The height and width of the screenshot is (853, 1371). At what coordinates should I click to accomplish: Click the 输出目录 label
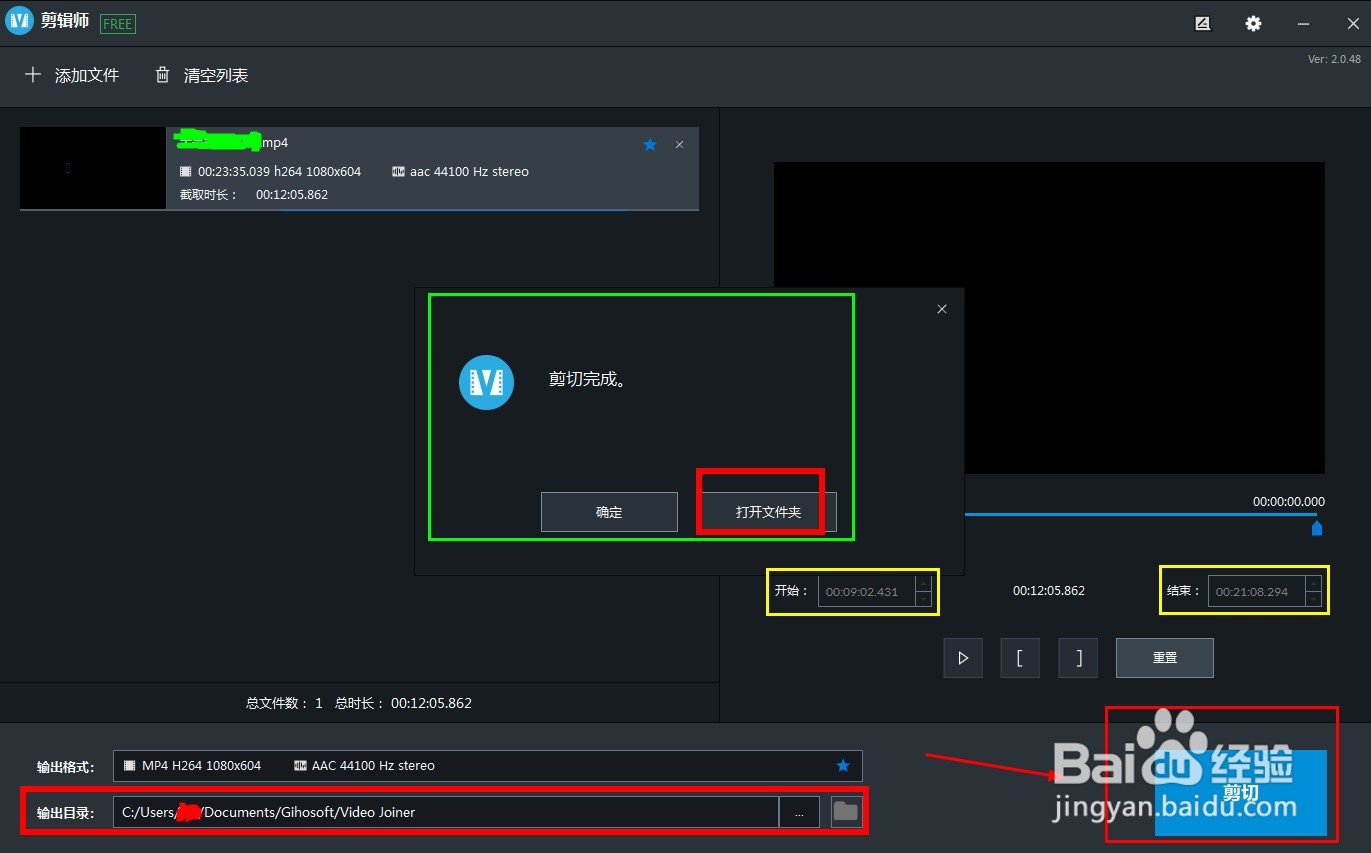[x=66, y=813]
